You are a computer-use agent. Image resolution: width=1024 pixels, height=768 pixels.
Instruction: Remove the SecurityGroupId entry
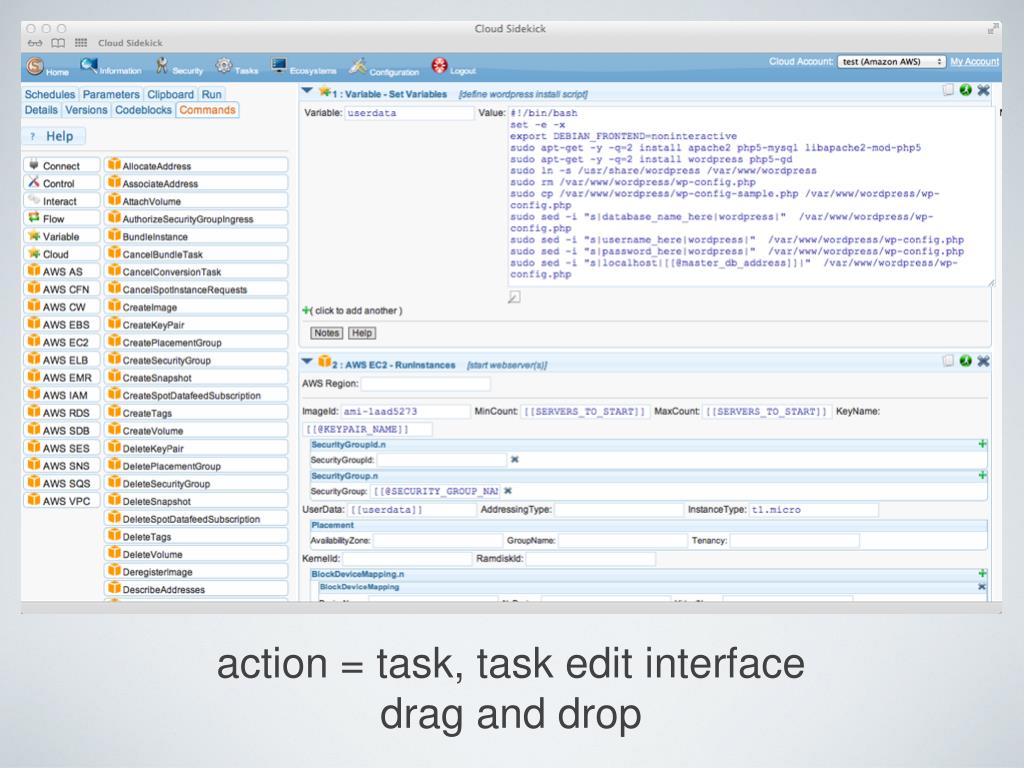515,460
